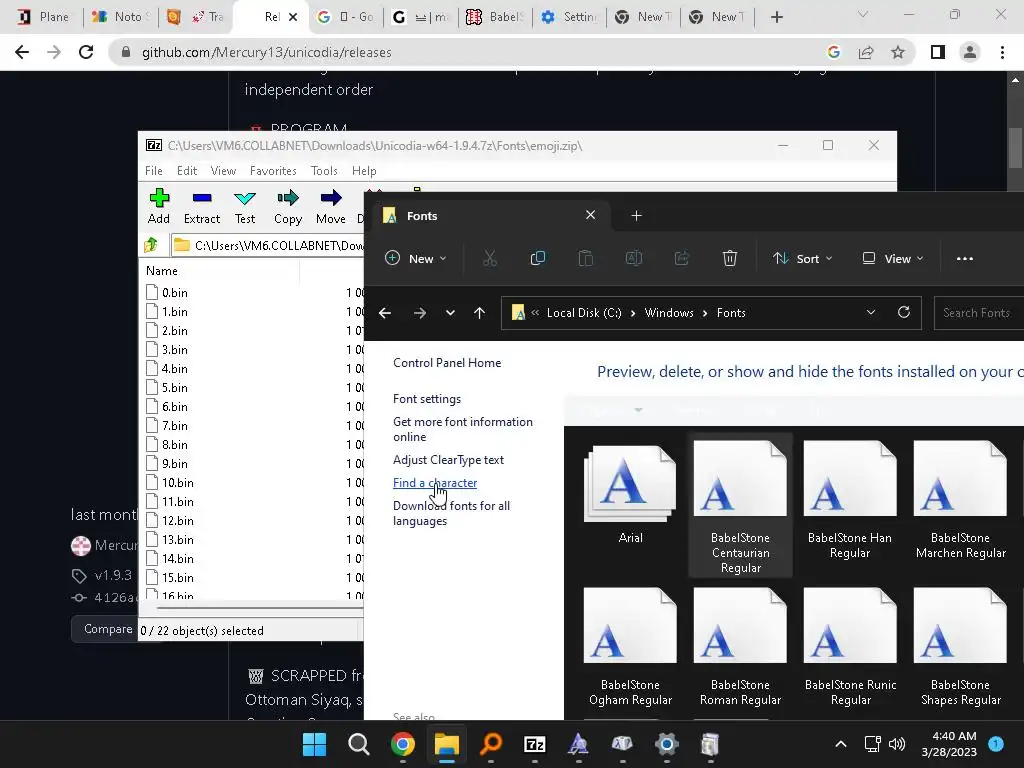The width and height of the screenshot is (1024, 768).
Task: Click the Share icon in Fonts toolbar
Action: [682, 259]
